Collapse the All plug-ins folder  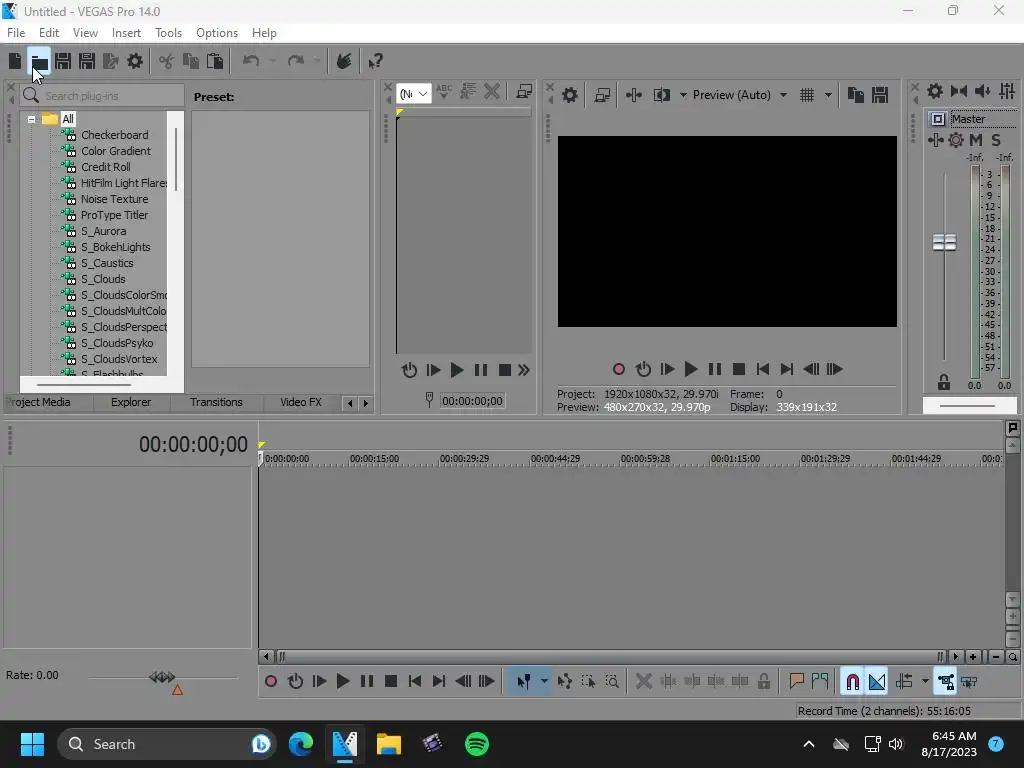[x=31, y=120]
